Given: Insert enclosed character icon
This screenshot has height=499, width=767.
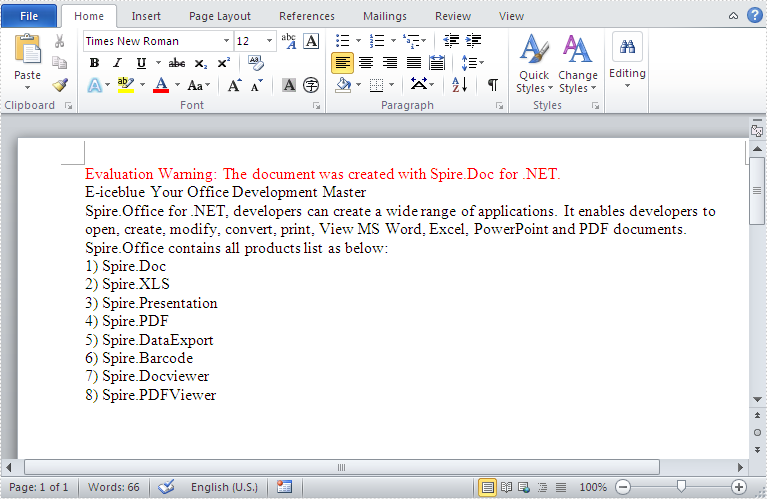Looking at the screenshot, I should tap(311, 85).
